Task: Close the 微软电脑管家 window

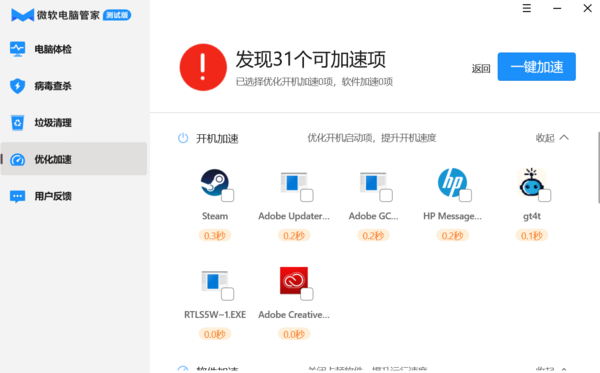Action: click(x=588, y=8)
